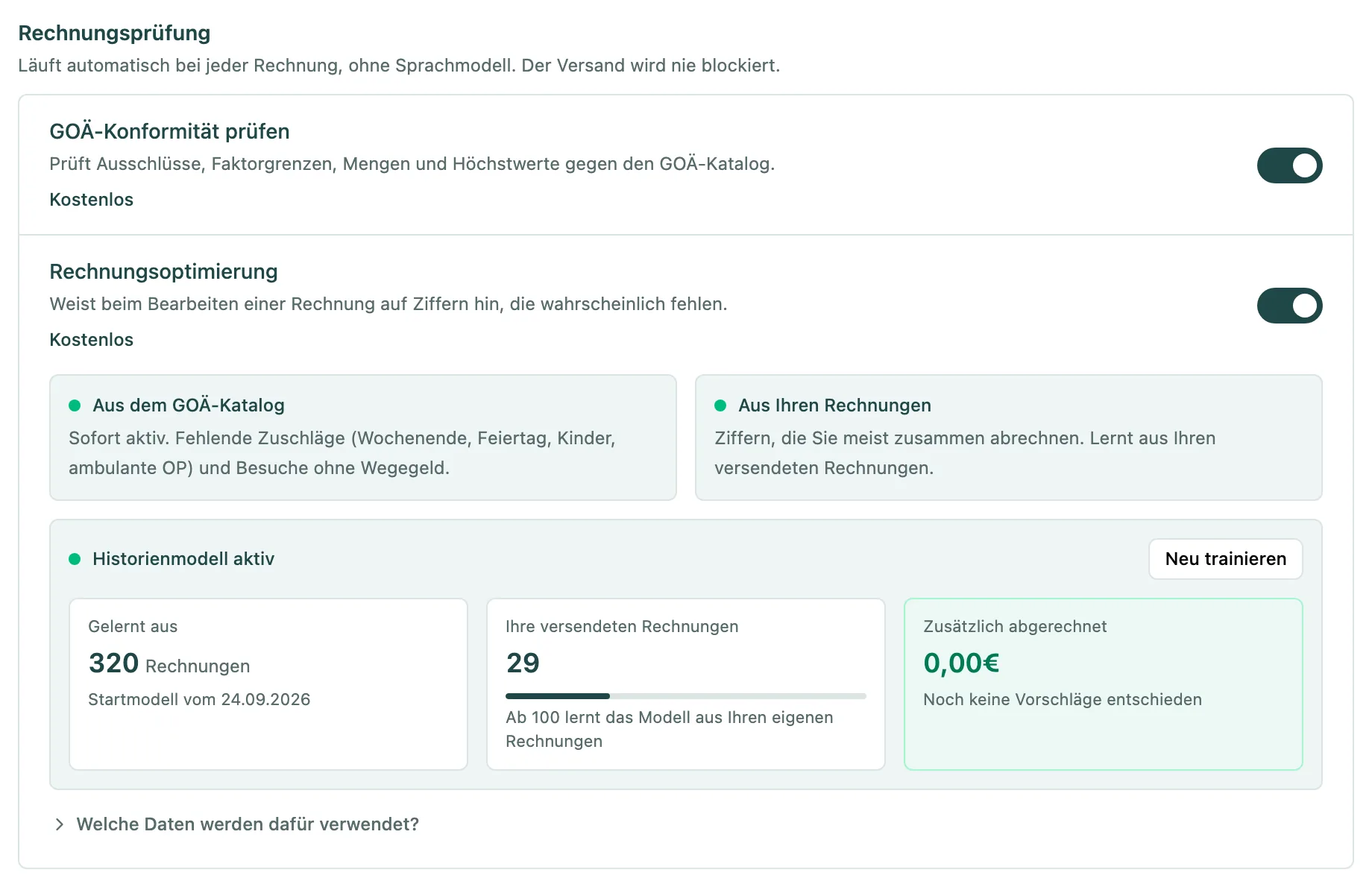Click the '0,00€' amount
Screen dimensions: 1372x887
click(961, 663)
